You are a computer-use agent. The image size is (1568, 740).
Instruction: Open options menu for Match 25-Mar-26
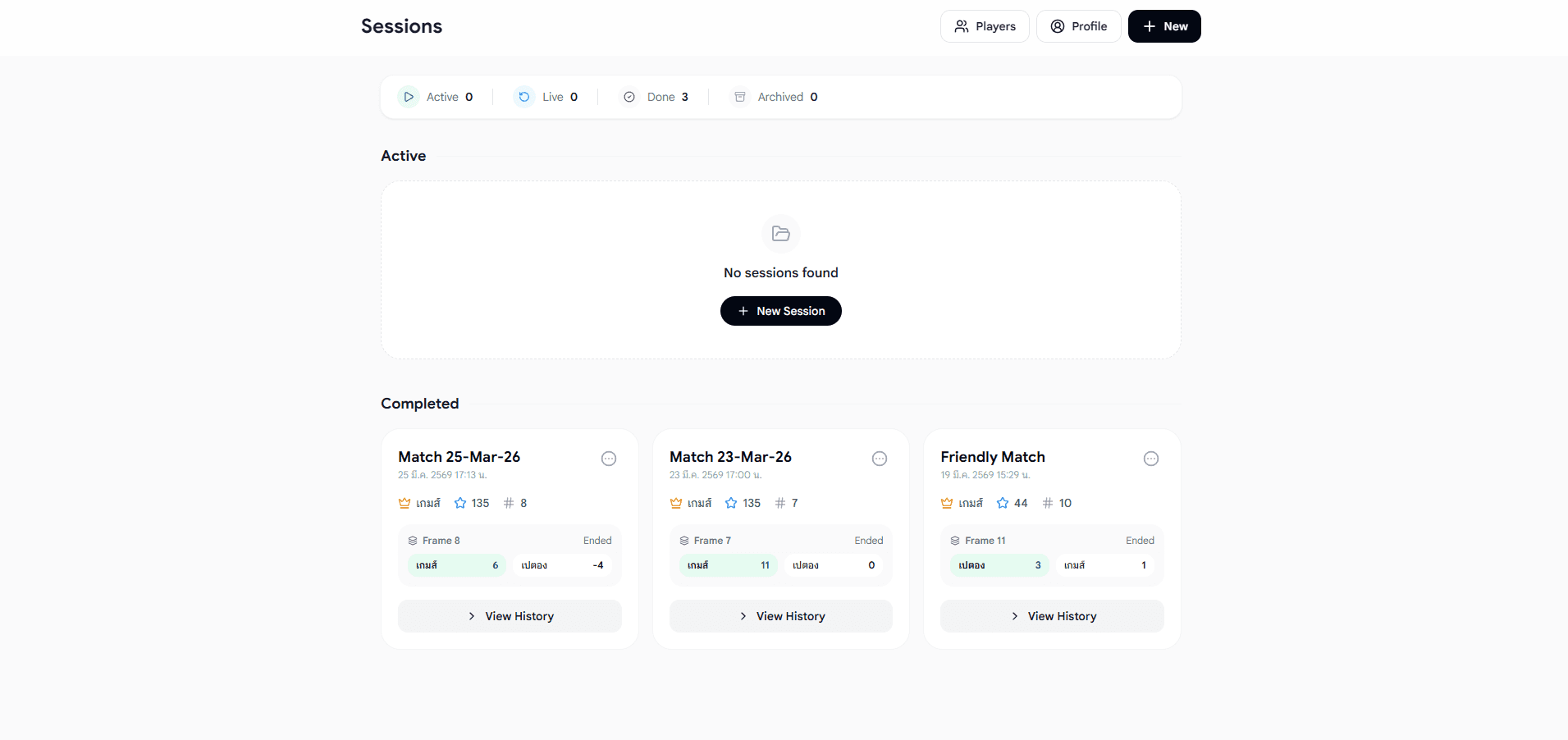coord(608,459)
